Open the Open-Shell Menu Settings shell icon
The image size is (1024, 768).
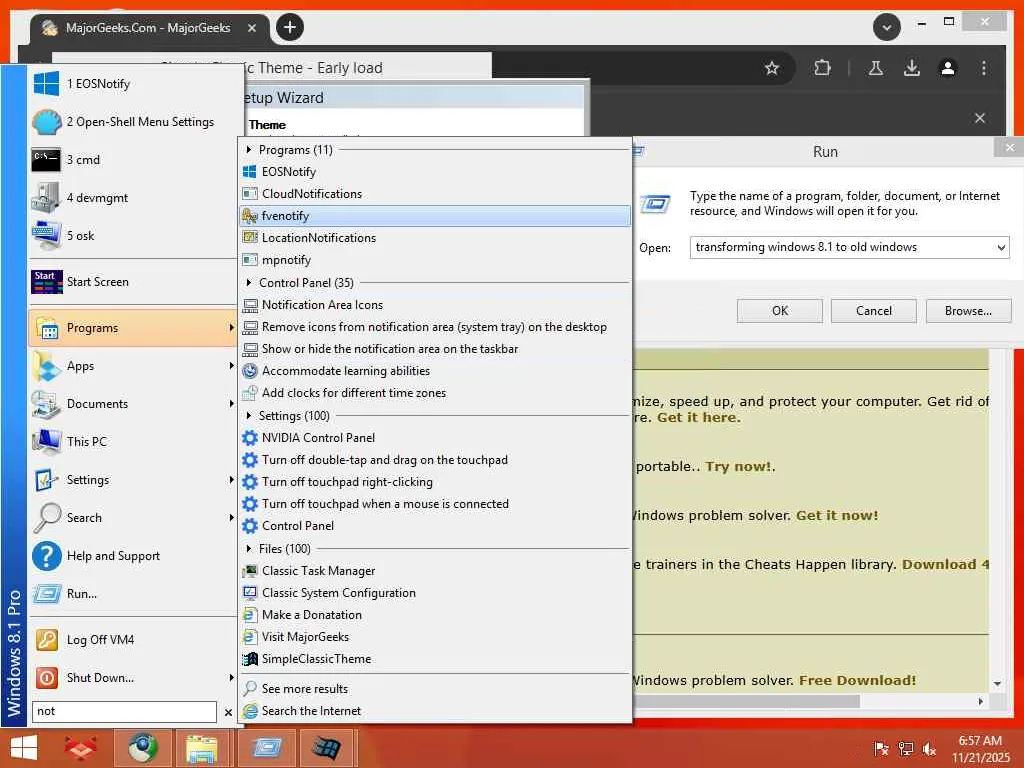click(47, 121)
